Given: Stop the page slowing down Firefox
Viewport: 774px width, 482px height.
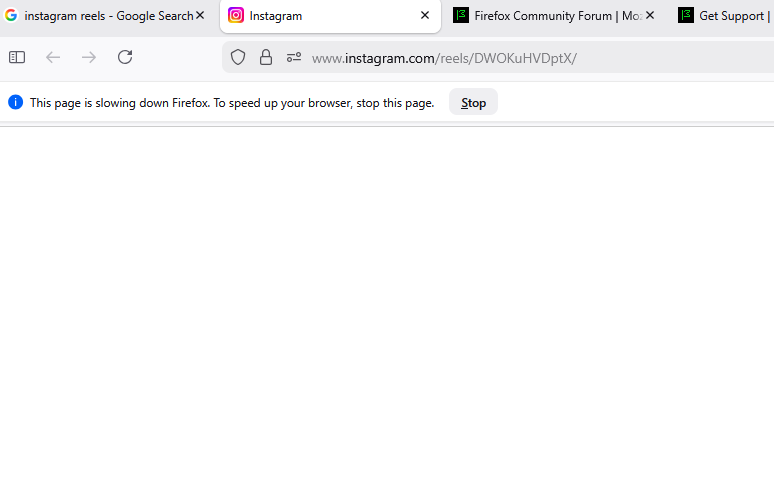Looking at the screenshot, I should point(473,102).
